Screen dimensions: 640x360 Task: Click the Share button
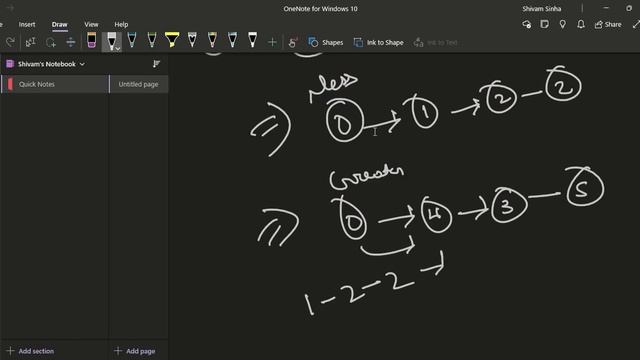click(x=608, y=24)
